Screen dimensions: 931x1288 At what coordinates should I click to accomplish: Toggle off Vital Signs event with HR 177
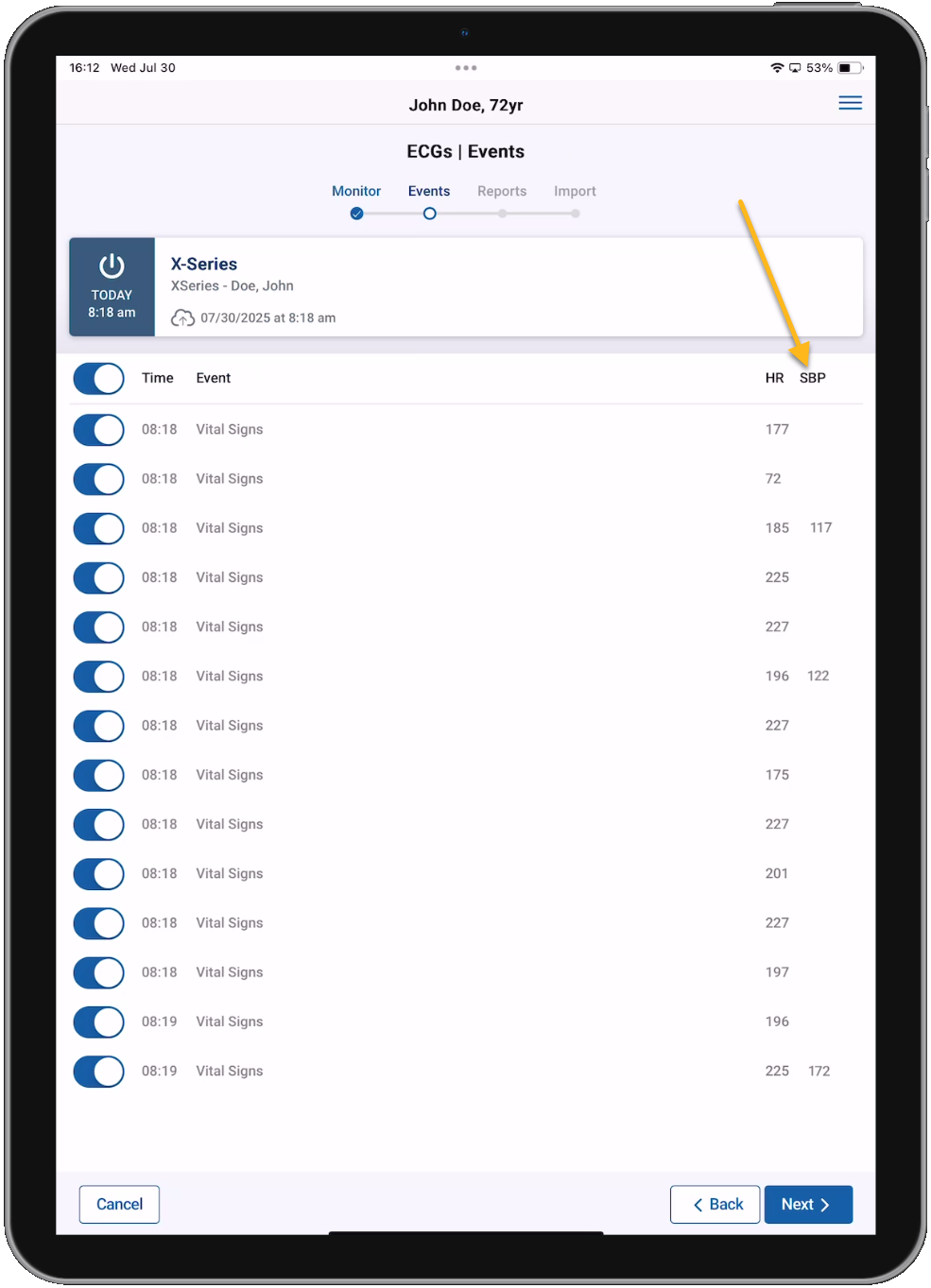(x=98, y=430)
